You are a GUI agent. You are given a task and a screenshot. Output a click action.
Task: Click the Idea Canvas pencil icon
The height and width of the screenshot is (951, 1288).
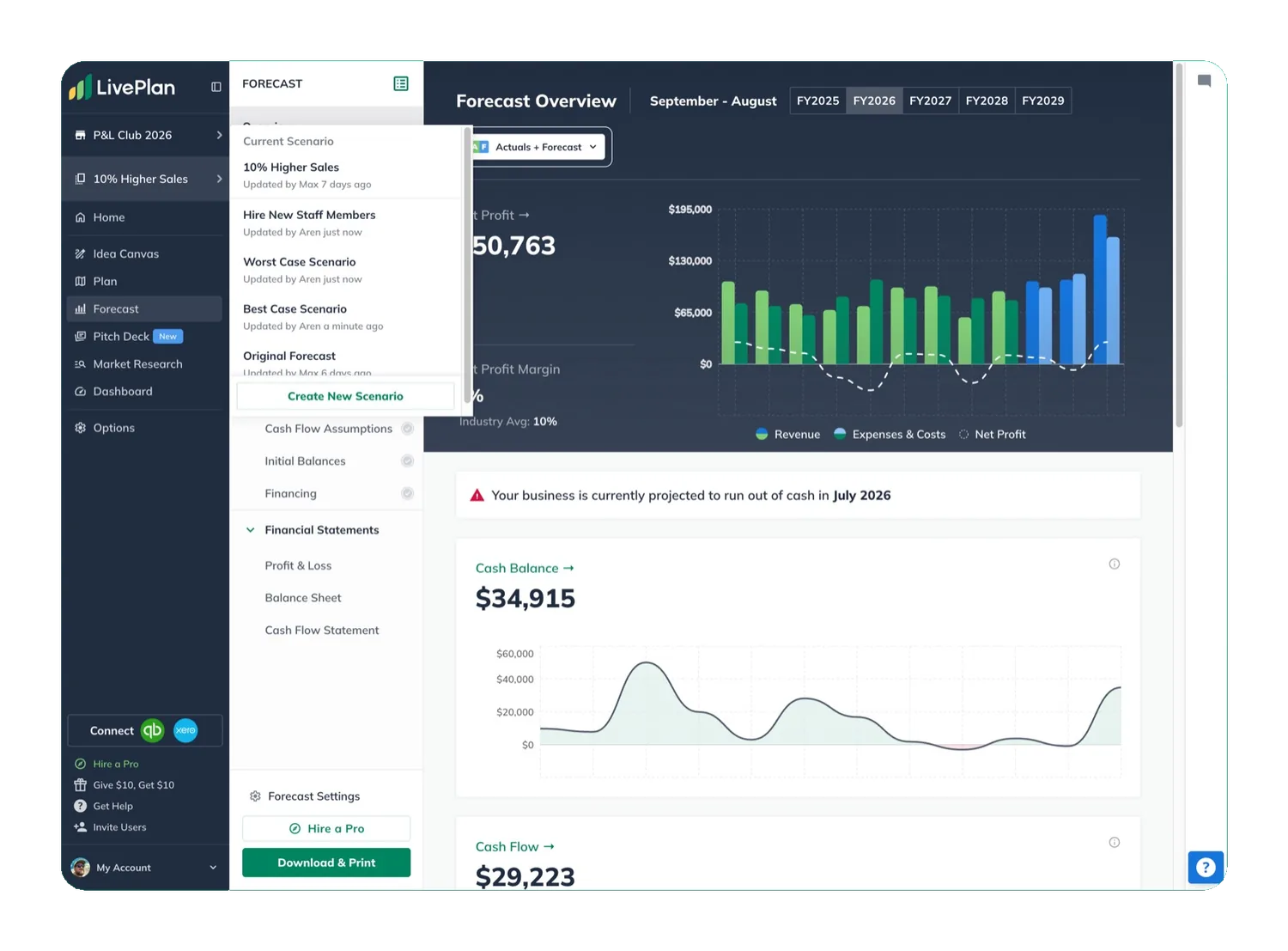(80, 253)
